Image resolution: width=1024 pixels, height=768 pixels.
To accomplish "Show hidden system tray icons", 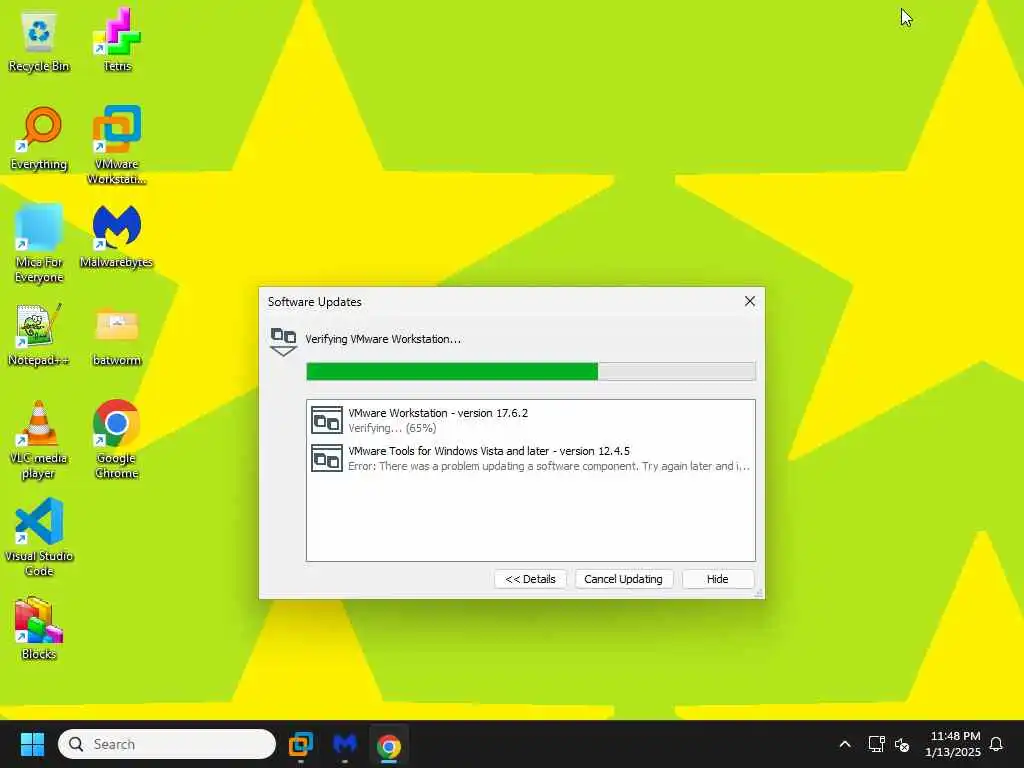I will pos(844,744).
